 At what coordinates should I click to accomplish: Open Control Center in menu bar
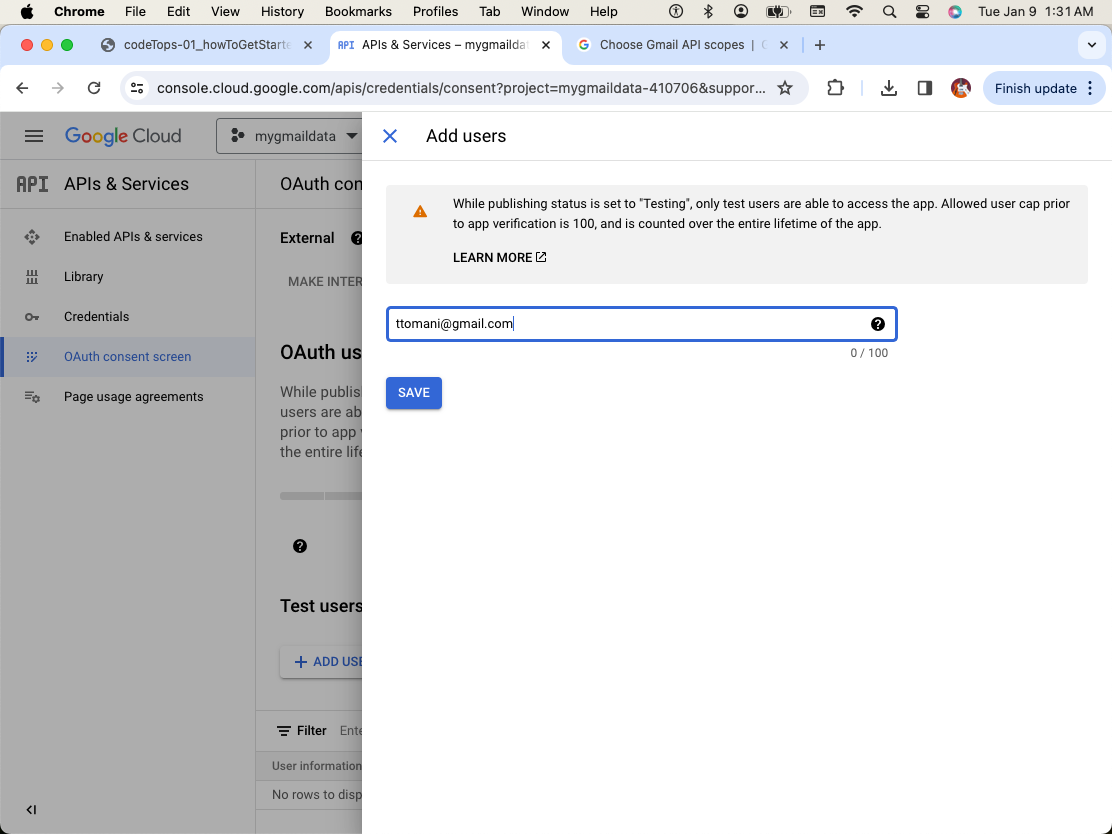(x=922, y=11)
